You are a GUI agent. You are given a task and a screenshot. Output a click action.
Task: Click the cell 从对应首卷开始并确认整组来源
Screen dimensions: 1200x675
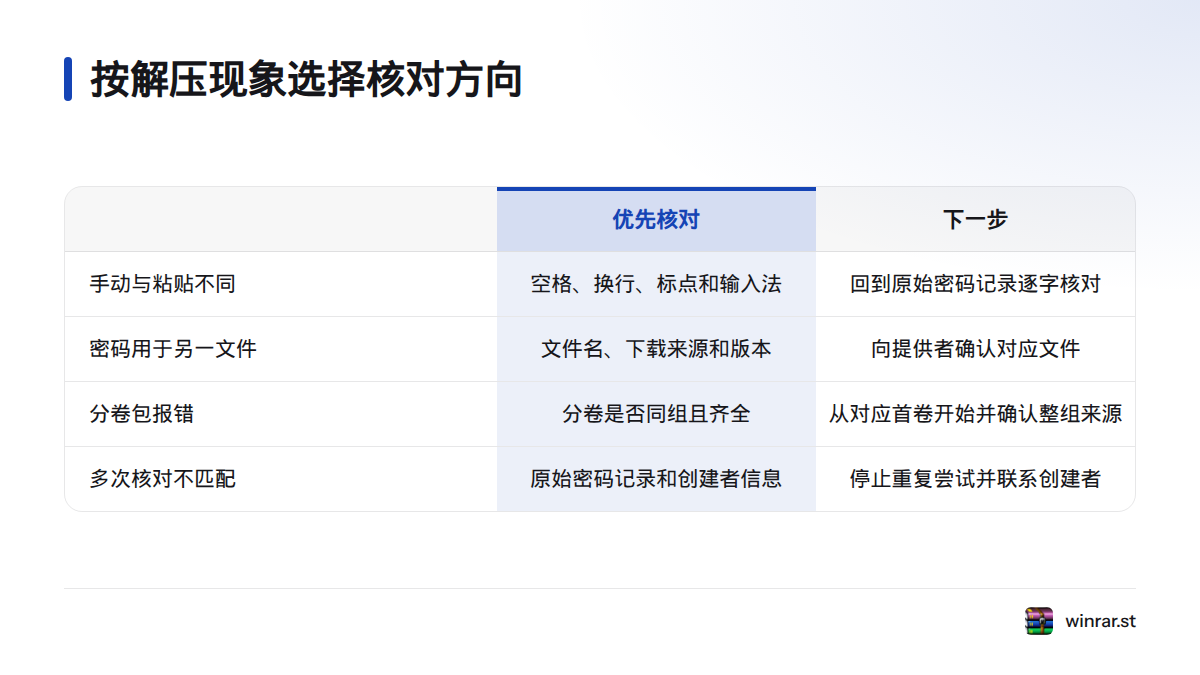pos(976,414)
